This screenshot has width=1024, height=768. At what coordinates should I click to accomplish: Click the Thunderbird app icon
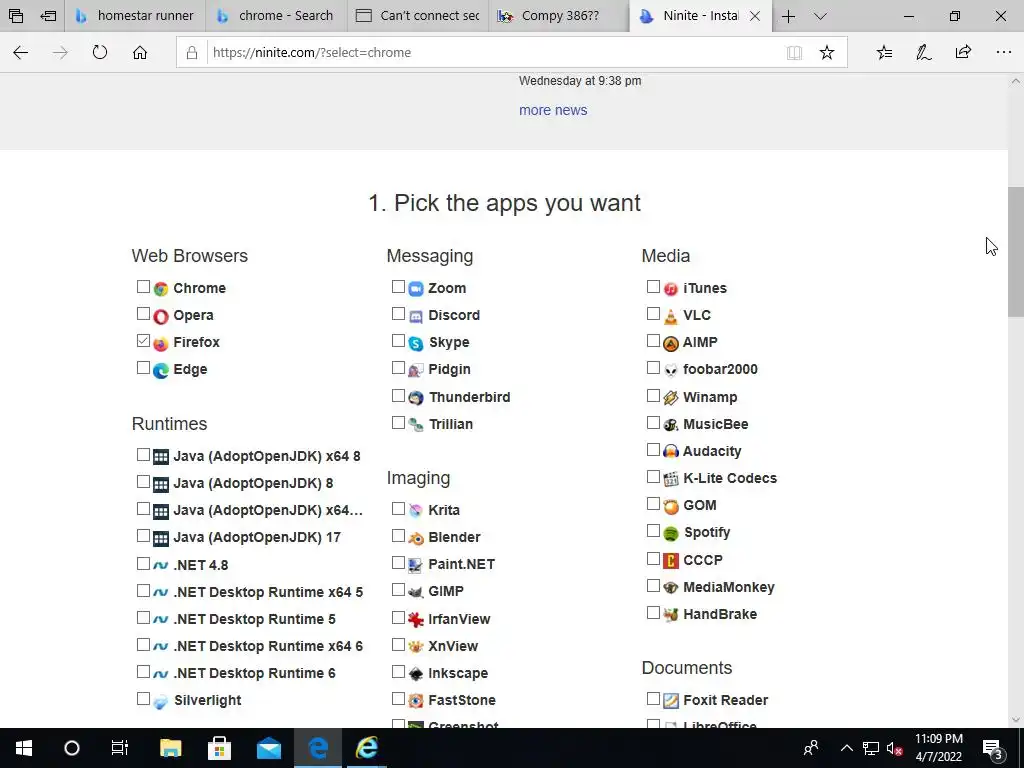(416, 398)
